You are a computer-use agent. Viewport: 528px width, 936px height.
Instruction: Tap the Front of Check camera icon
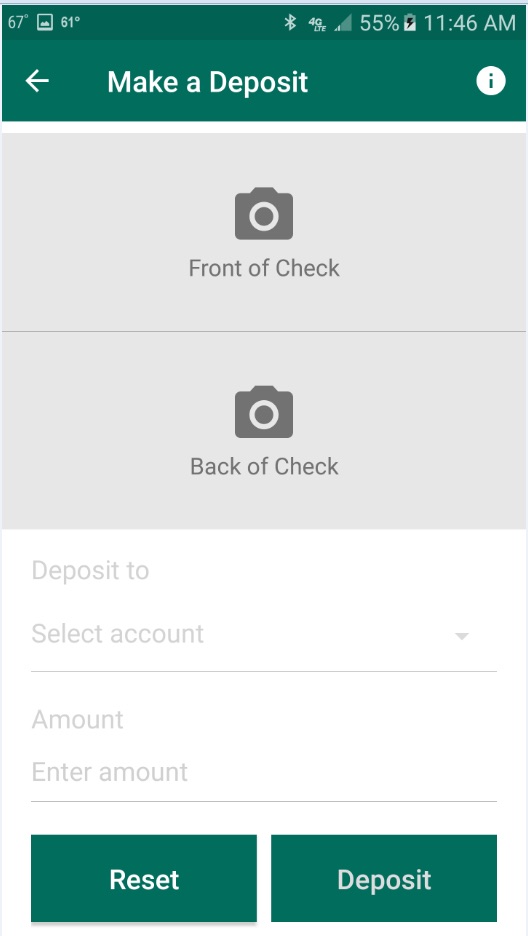tap(264, 214)
